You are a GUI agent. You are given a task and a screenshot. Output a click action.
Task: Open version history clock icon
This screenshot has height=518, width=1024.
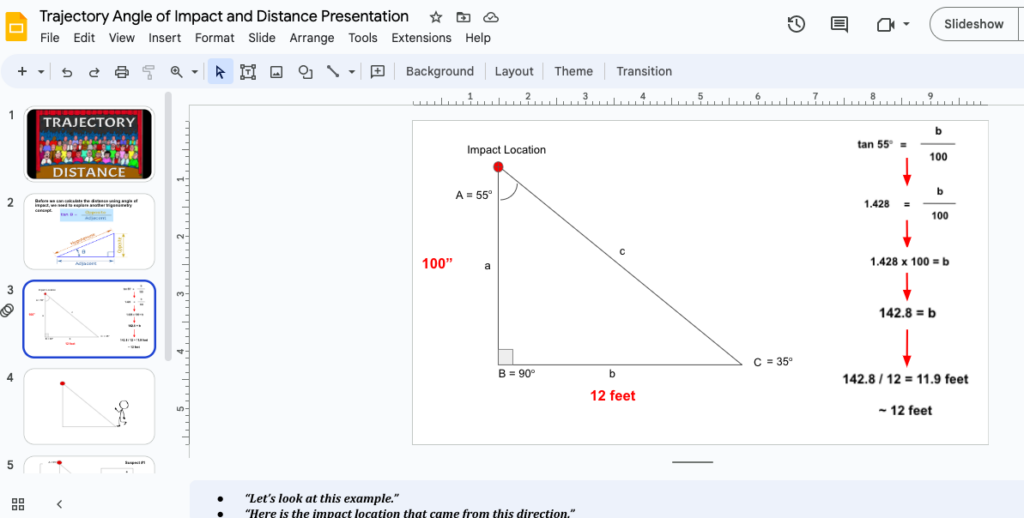point(796,24)
